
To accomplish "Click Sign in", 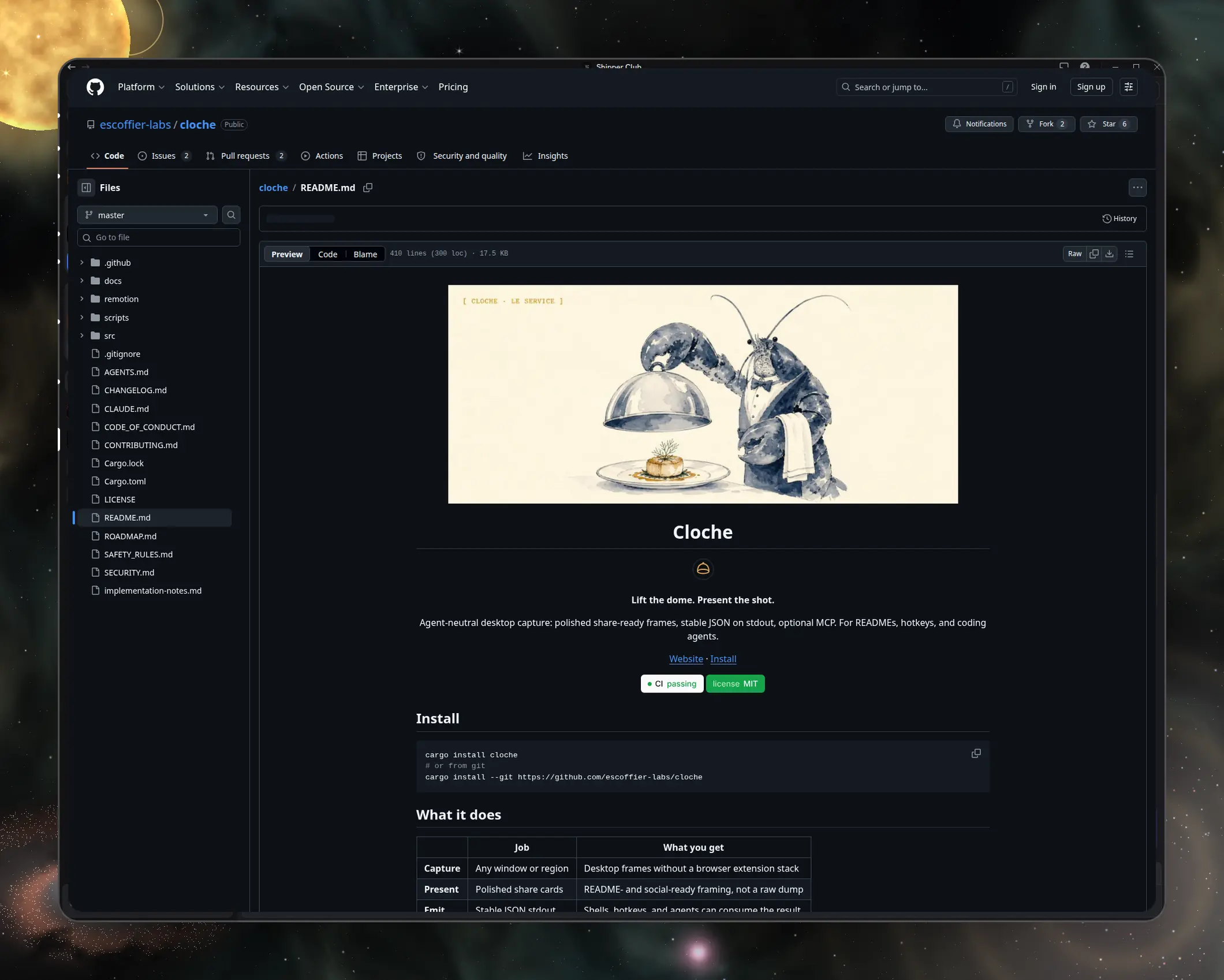I will pyautogui.click(x=1043, y=87).
